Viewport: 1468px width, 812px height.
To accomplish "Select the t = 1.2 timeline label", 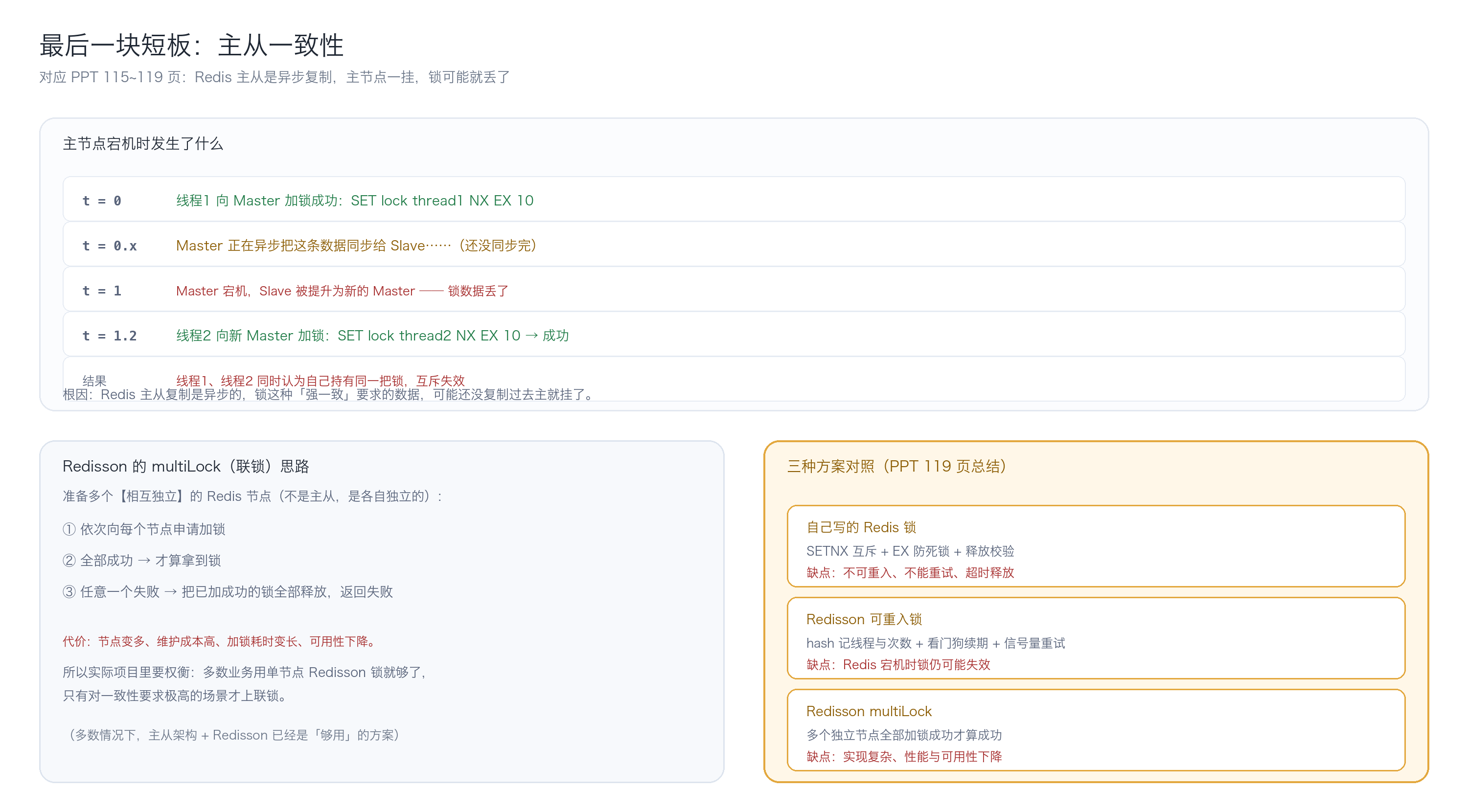I will [110, 336].
